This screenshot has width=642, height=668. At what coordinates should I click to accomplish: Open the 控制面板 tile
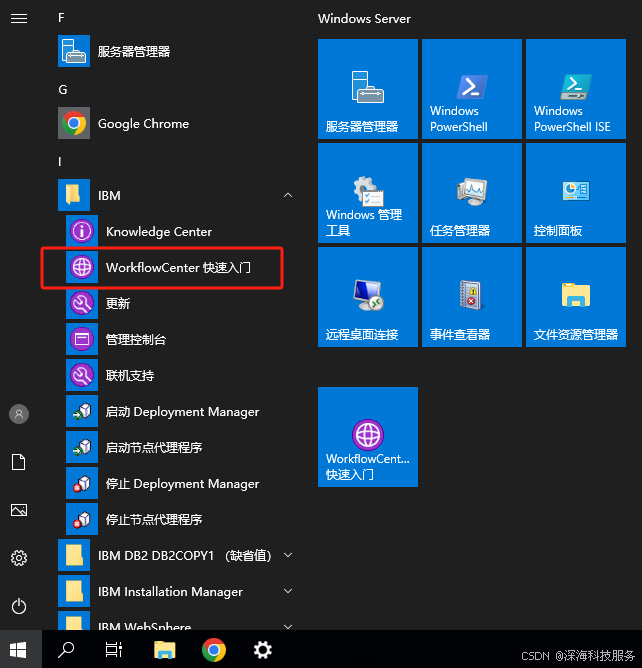pos(576,193)
